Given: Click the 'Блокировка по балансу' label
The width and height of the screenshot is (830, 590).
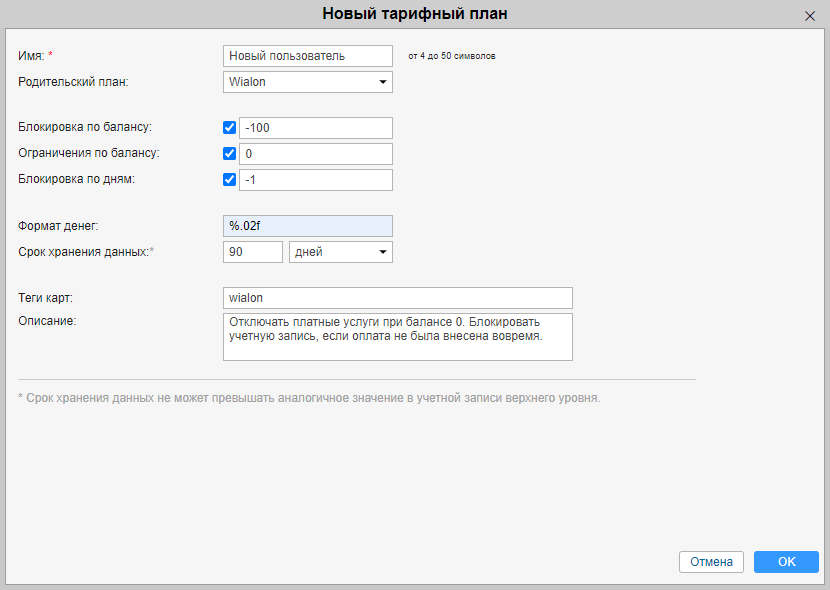Looking at the screenshot, I should [85, 127].
